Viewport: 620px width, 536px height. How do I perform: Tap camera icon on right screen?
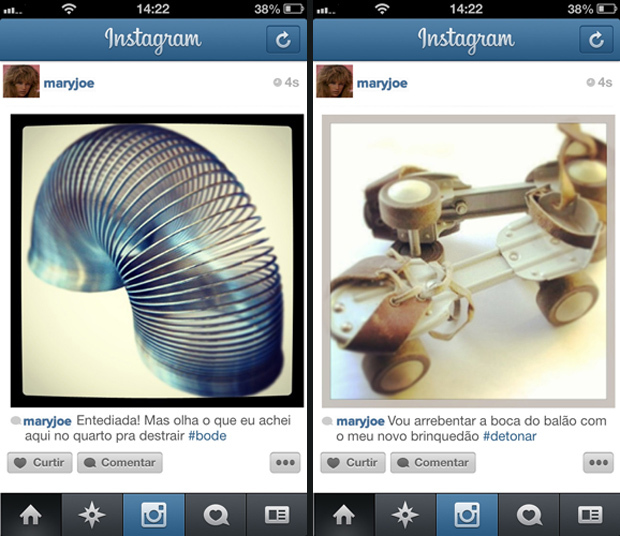tap(467, 515)
